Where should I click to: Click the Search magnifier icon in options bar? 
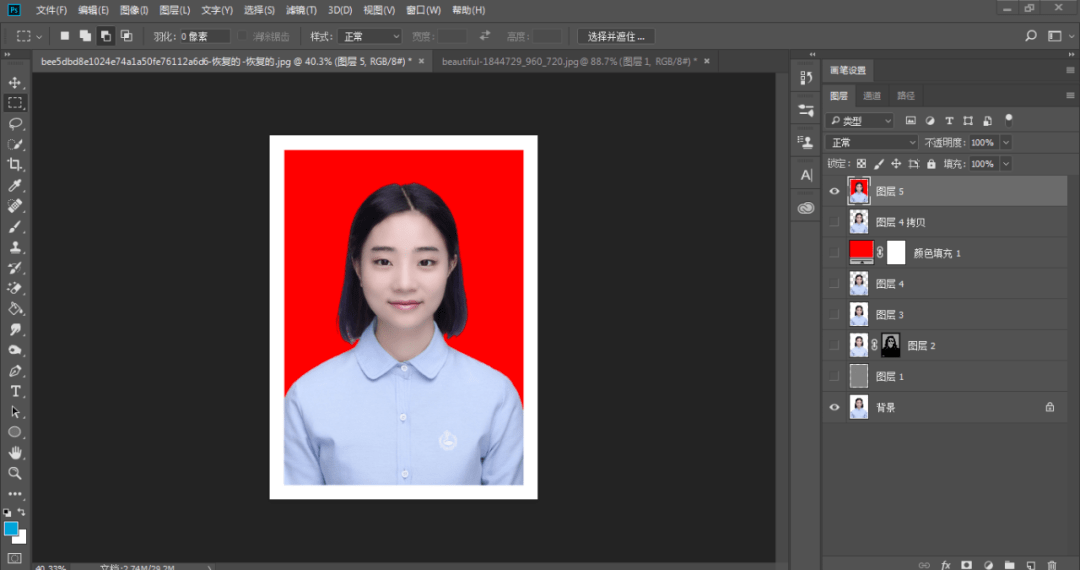[x=1030, y=36]
